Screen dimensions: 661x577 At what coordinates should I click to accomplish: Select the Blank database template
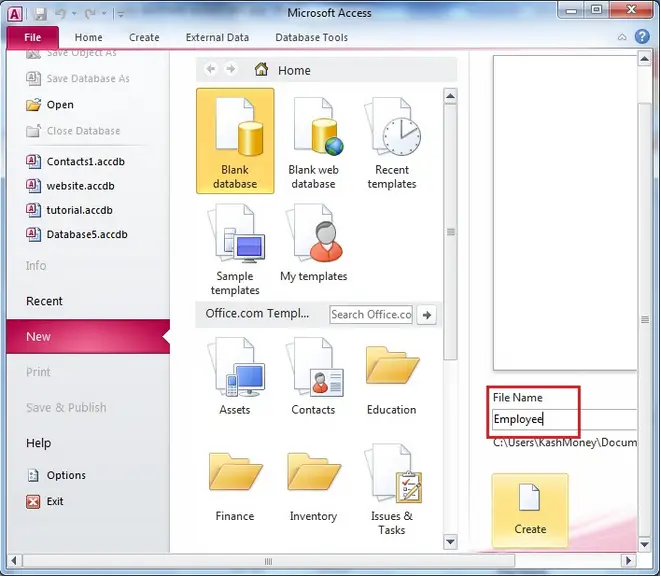tap(235, 141)
